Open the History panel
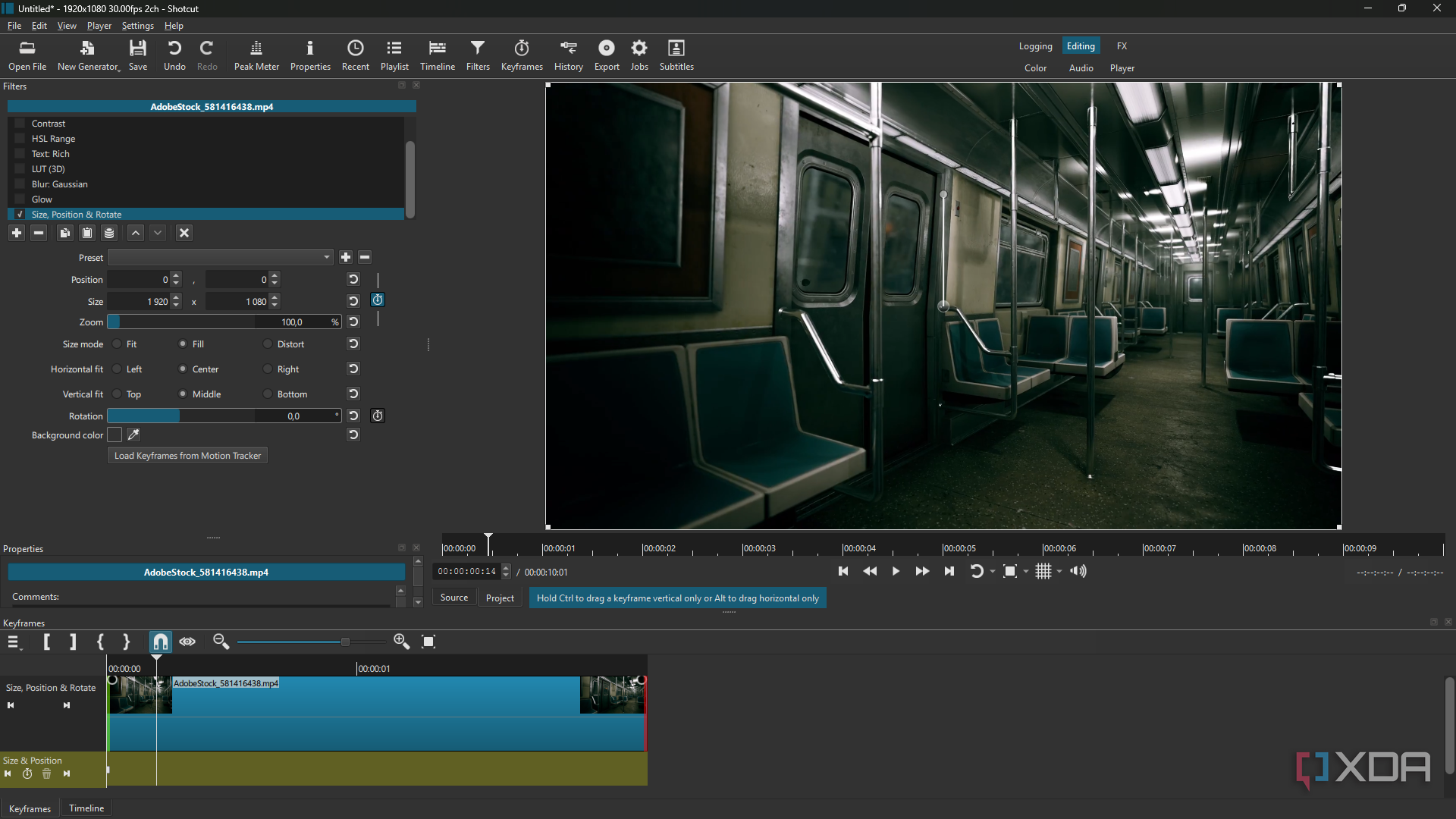The height and width of the screenshot is (819, 1456). click(x=568, y=55)
